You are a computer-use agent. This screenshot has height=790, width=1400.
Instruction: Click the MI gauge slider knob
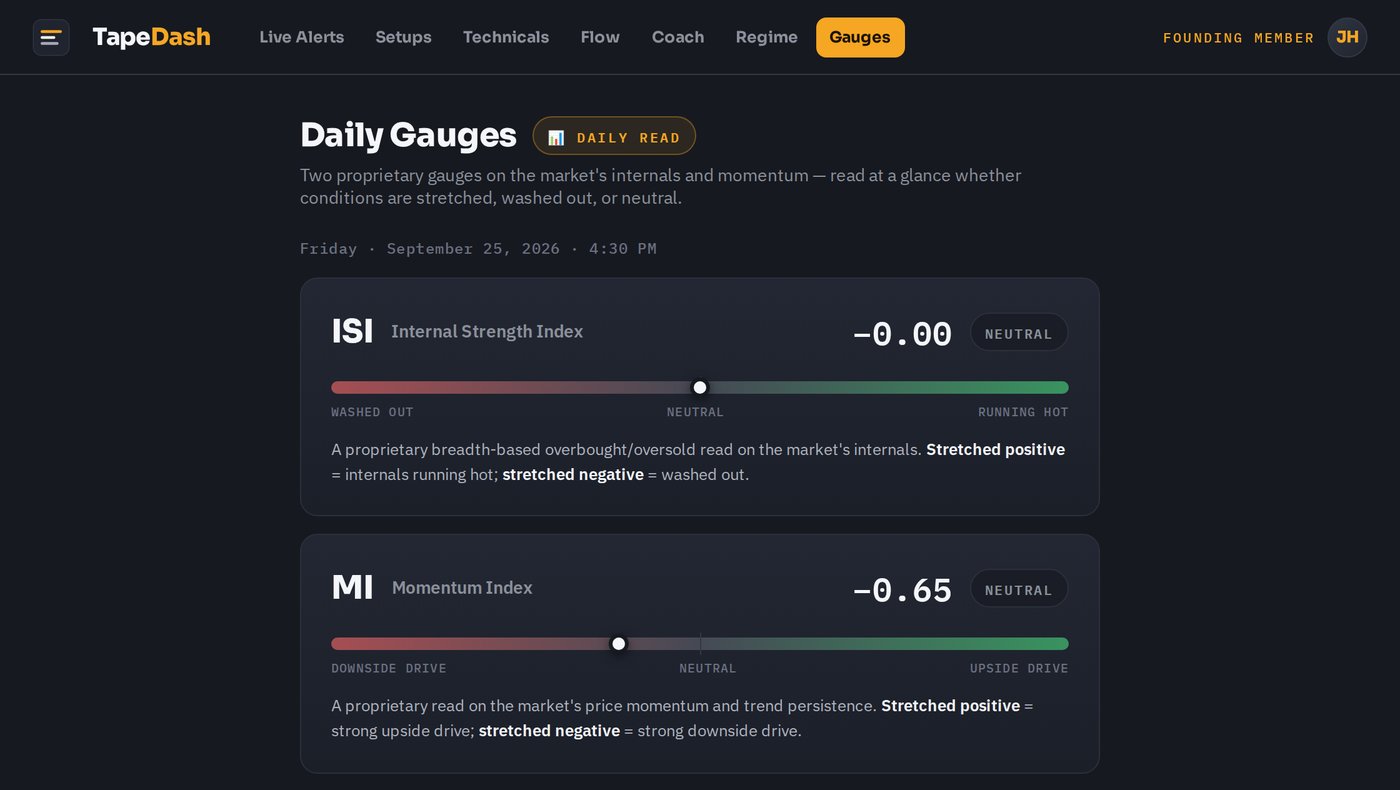coord(619,643)
